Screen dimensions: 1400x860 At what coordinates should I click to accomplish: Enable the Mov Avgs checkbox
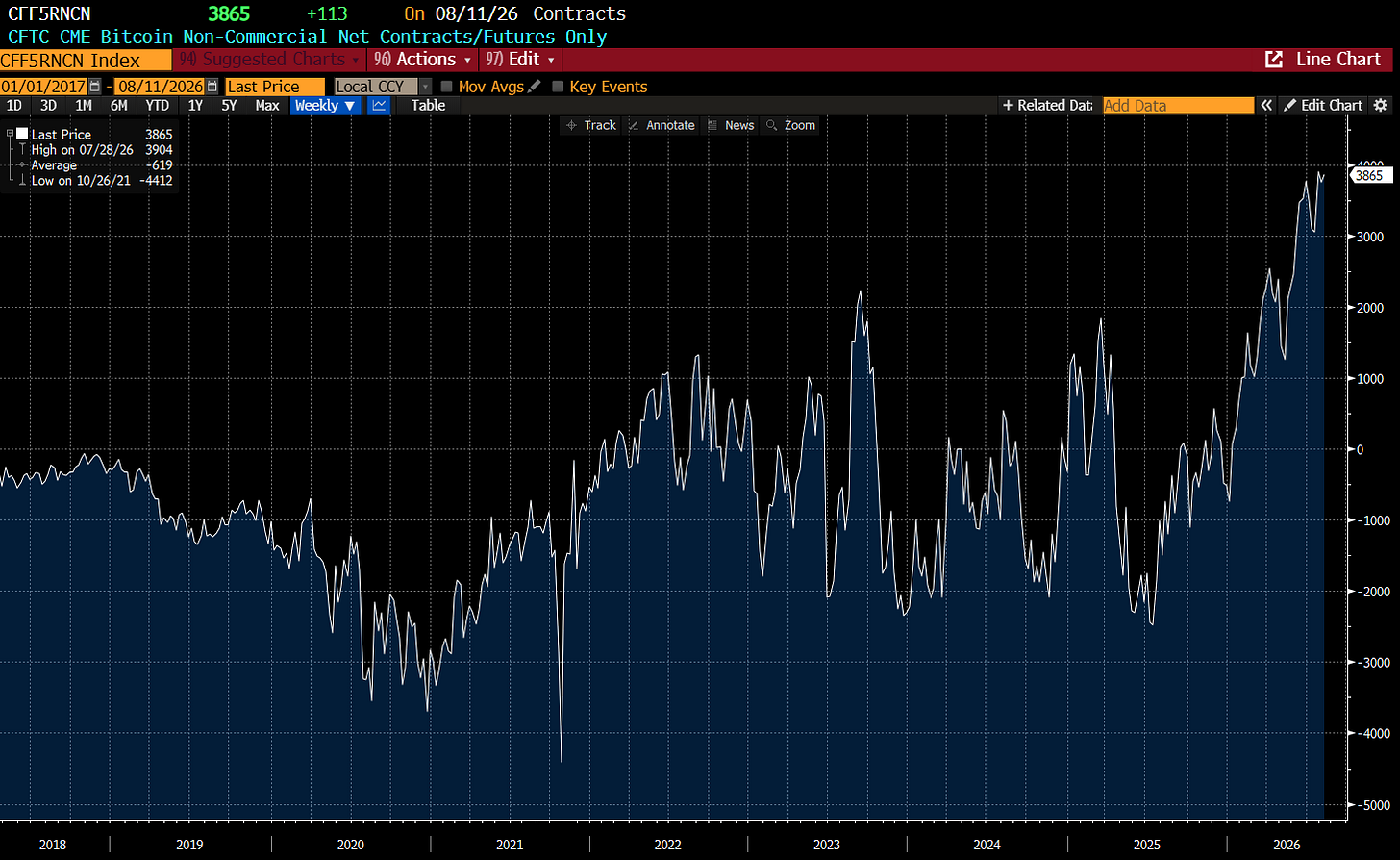click(447, 87)
